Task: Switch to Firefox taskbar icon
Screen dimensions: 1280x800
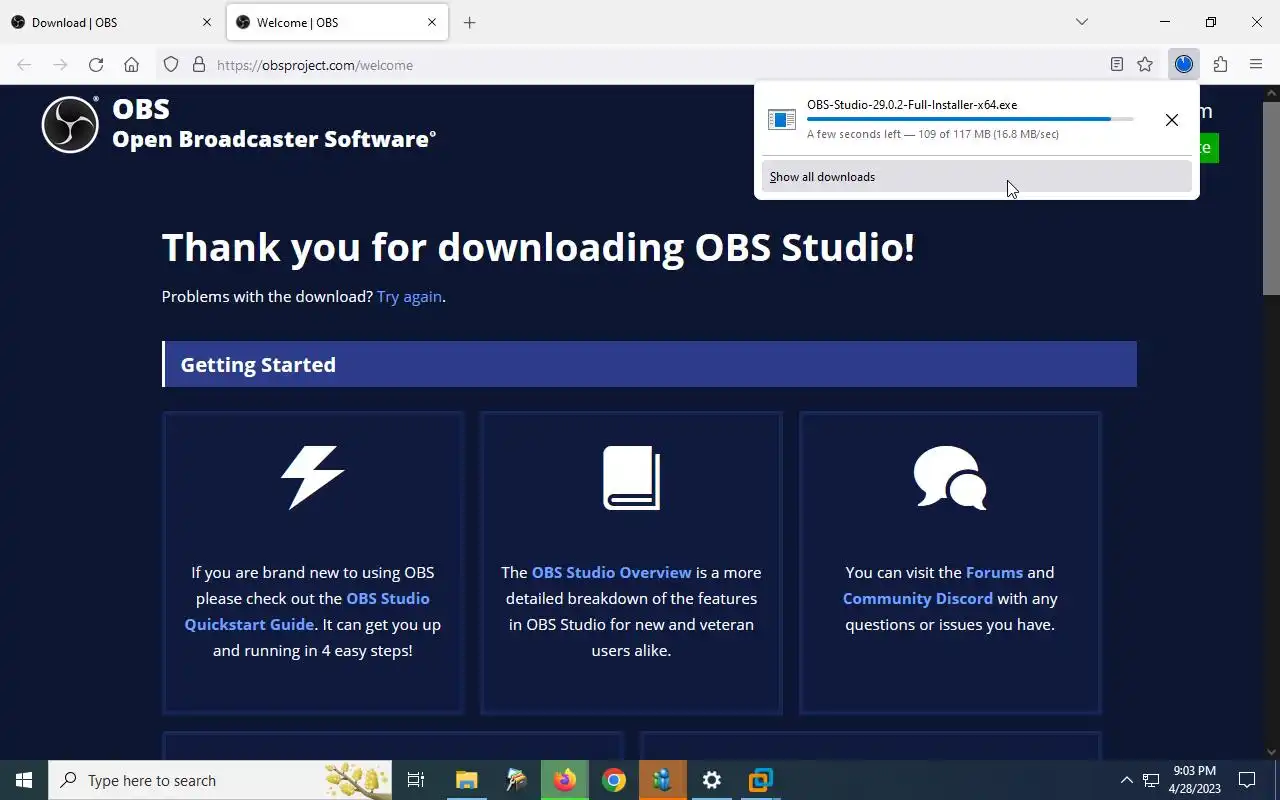Action: [x=565, y=780]
